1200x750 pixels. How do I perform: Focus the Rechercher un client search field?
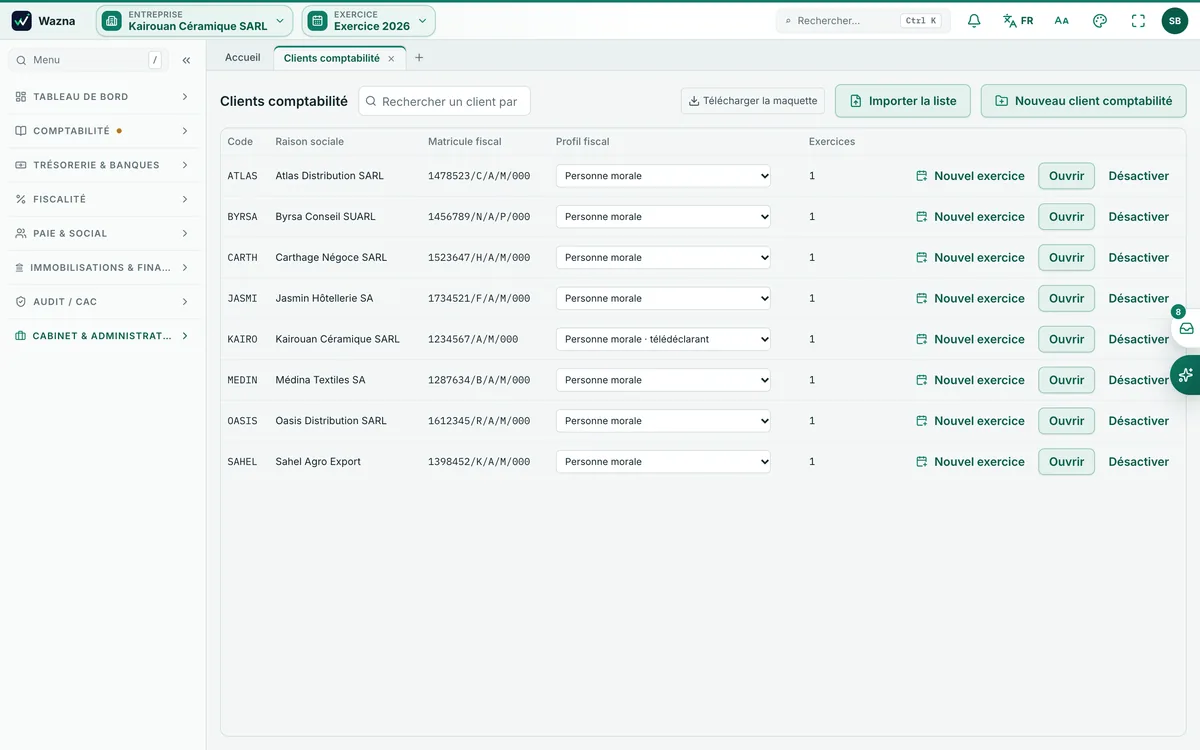(x=444, y=101)
